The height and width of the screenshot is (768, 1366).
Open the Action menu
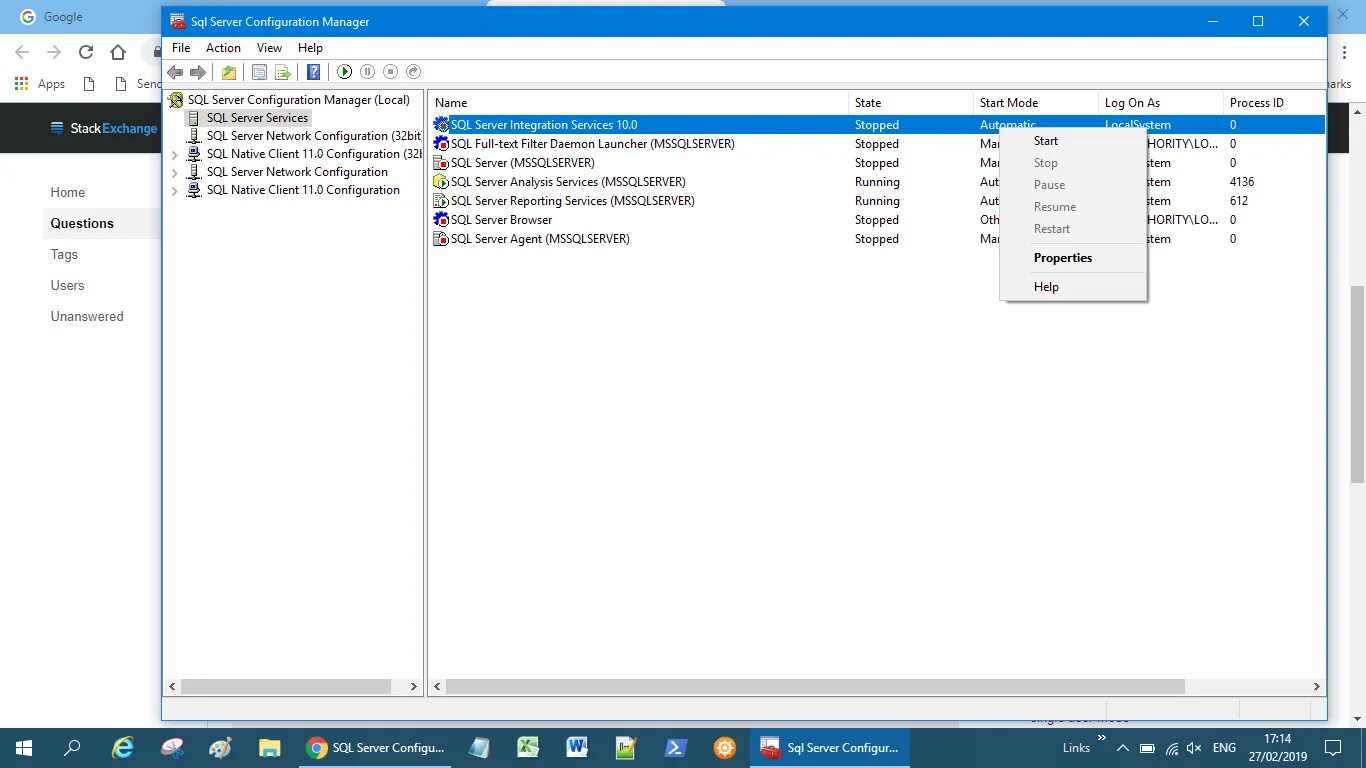[223, 47]
